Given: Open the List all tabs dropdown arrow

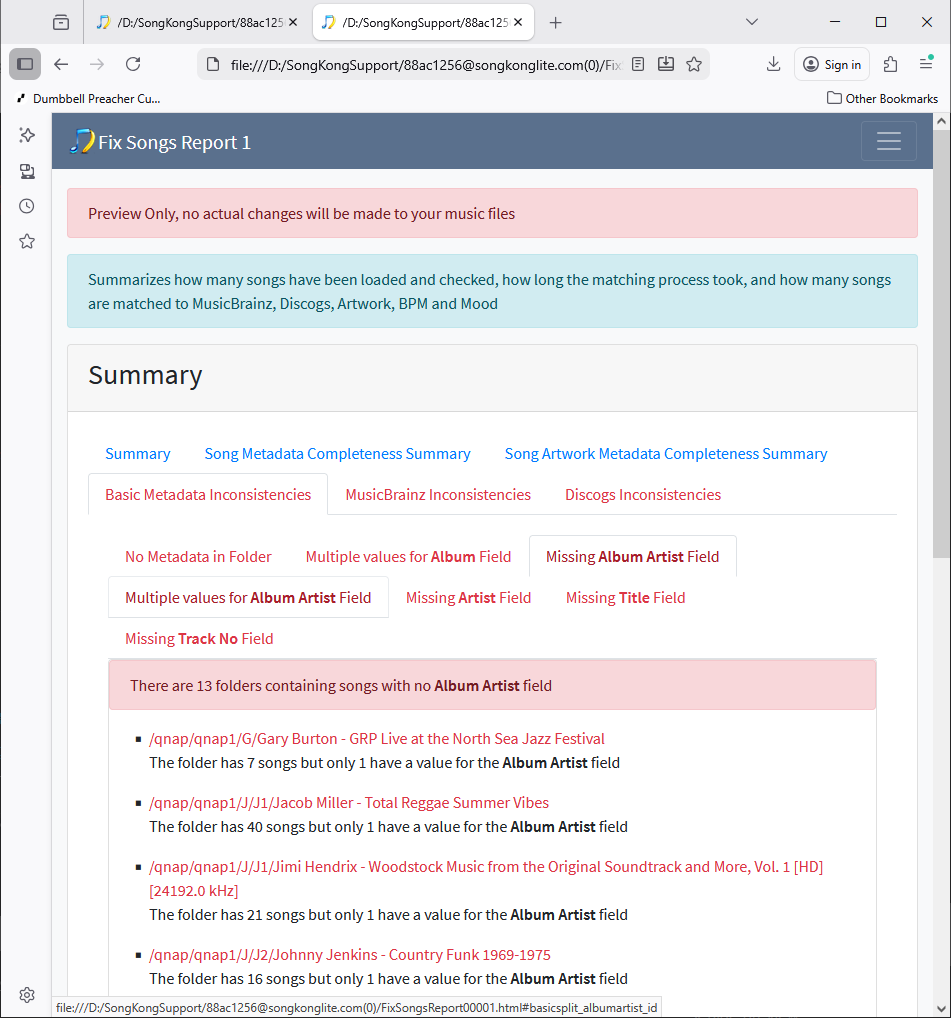Looking at the screenshot, I should point(752,22).
